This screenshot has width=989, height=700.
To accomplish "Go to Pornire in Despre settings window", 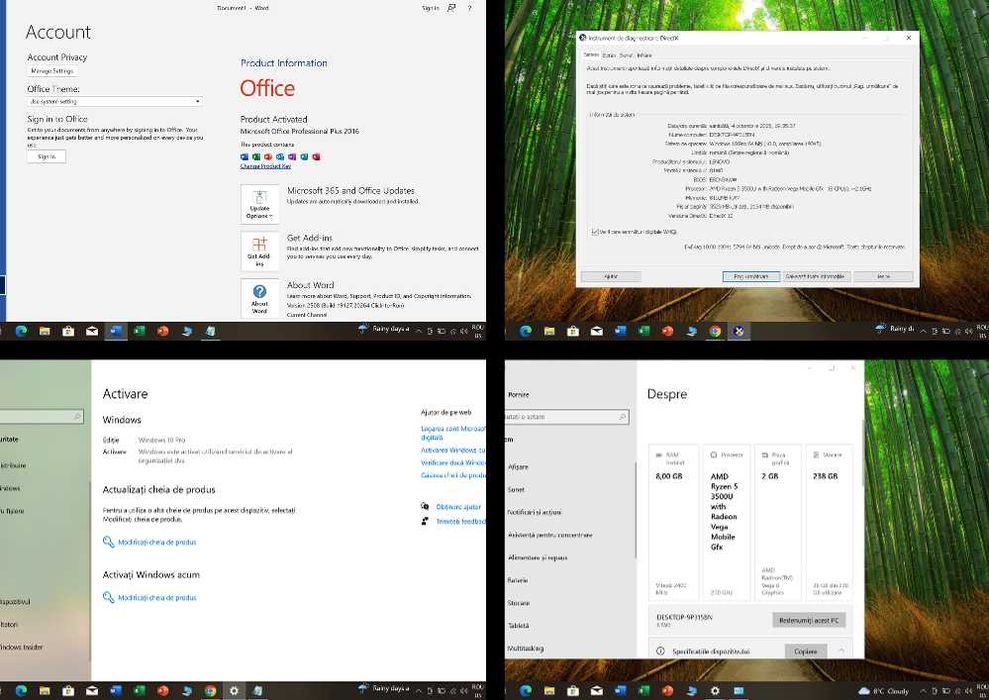I will coord(518,395).
